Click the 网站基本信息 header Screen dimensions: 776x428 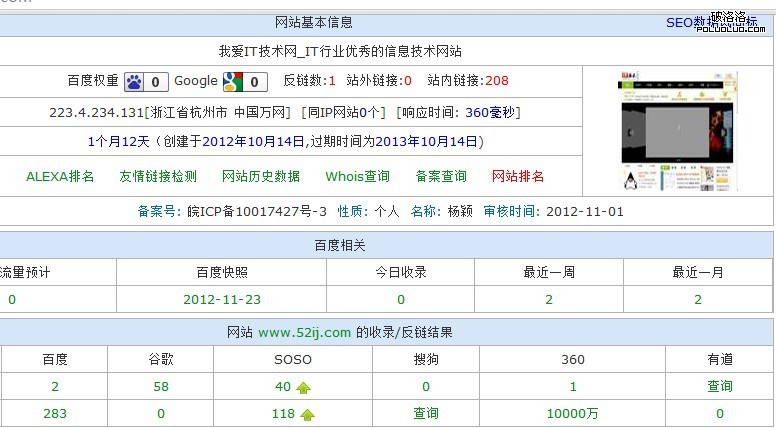click(314, 22)
